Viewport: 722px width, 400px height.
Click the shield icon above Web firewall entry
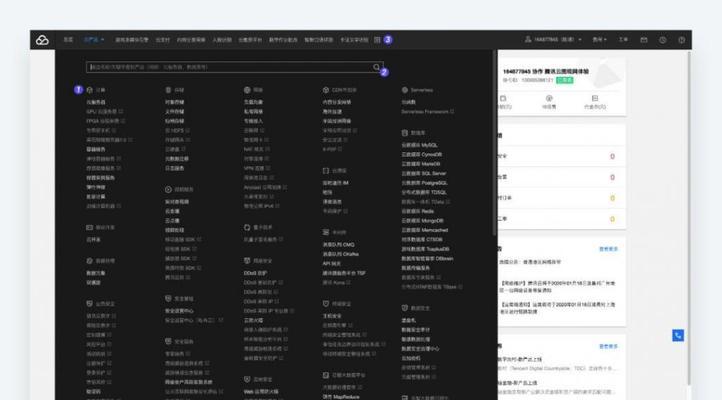(x=247, y=379)
